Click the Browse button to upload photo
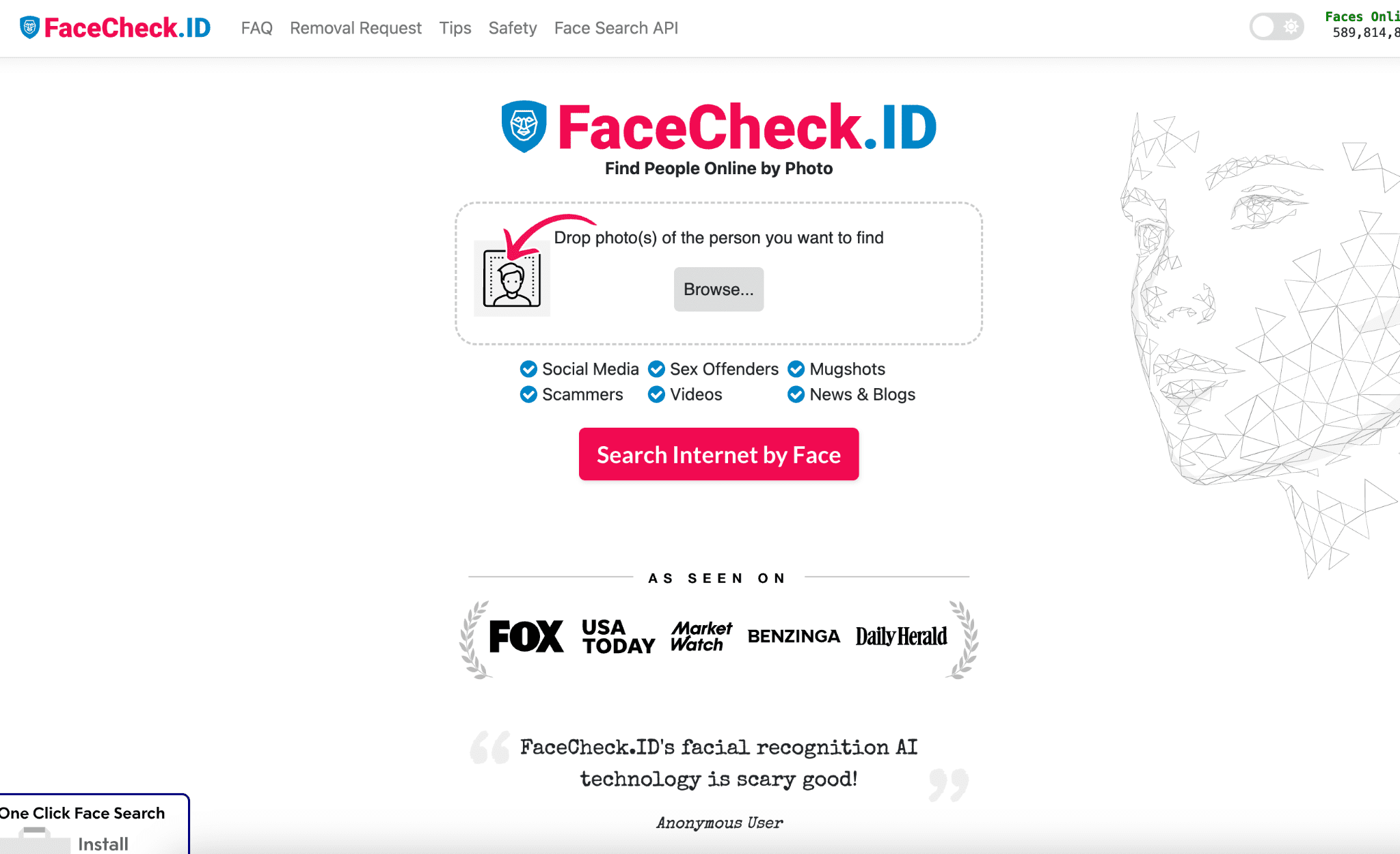Image resolution: width=1400 pixels, height=854 pixels. pos(718,288)
